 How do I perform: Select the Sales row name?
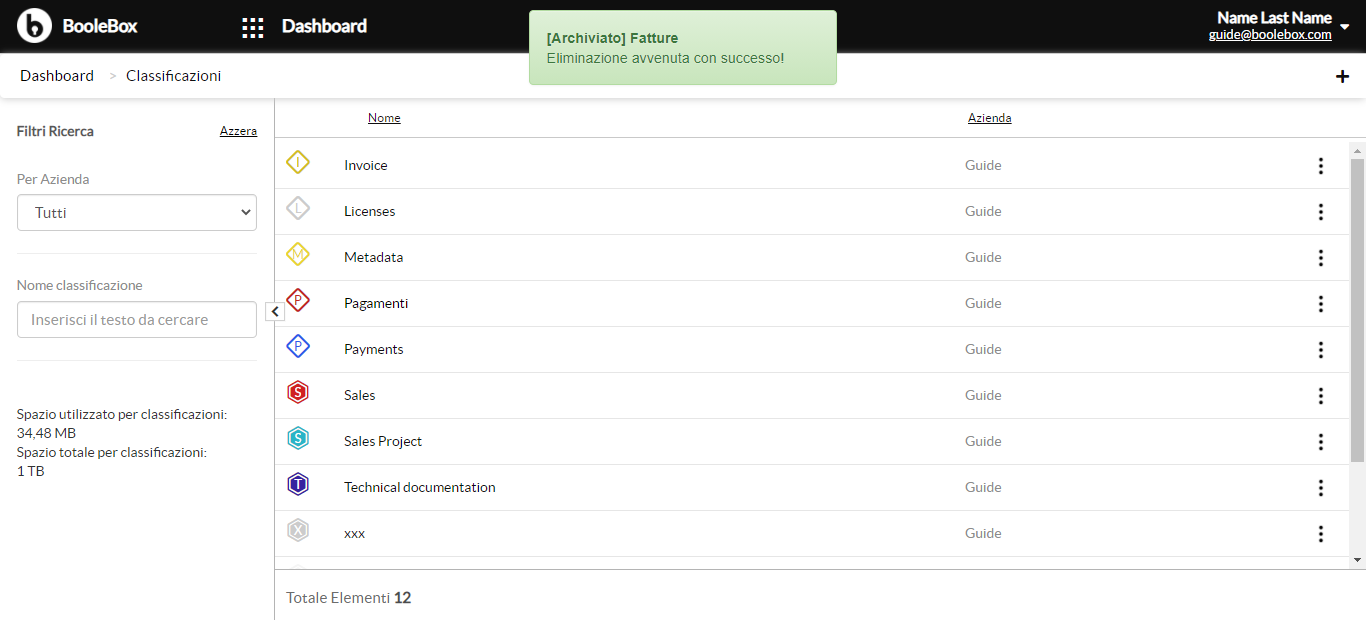[360, 396]
